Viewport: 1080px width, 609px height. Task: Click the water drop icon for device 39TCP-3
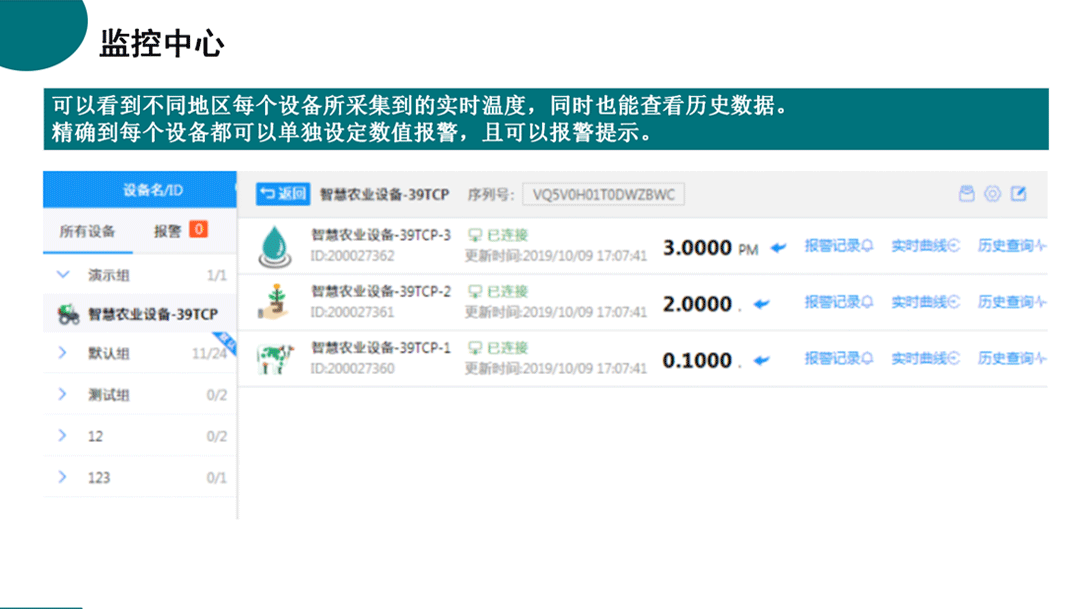coord(272,246)
